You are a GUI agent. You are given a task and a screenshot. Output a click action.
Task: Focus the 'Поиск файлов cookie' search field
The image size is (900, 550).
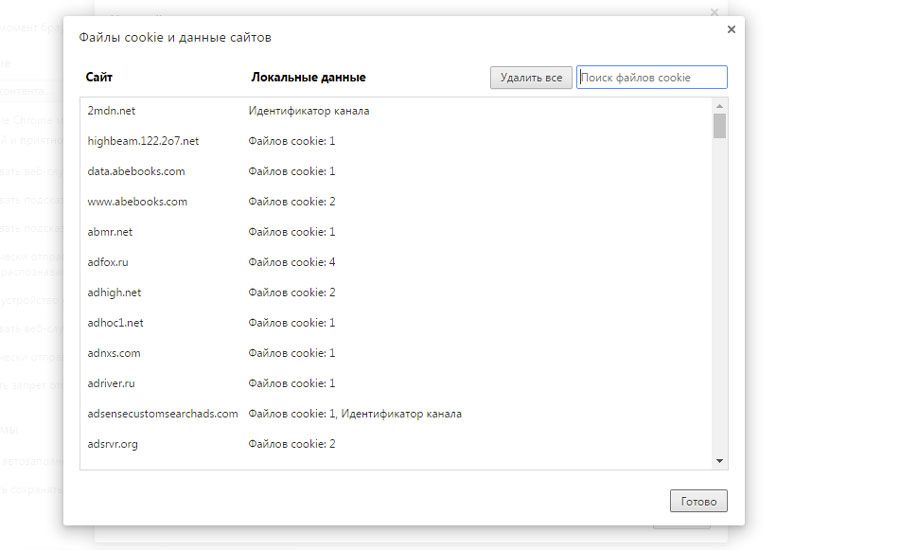click(x=651, y=78)
